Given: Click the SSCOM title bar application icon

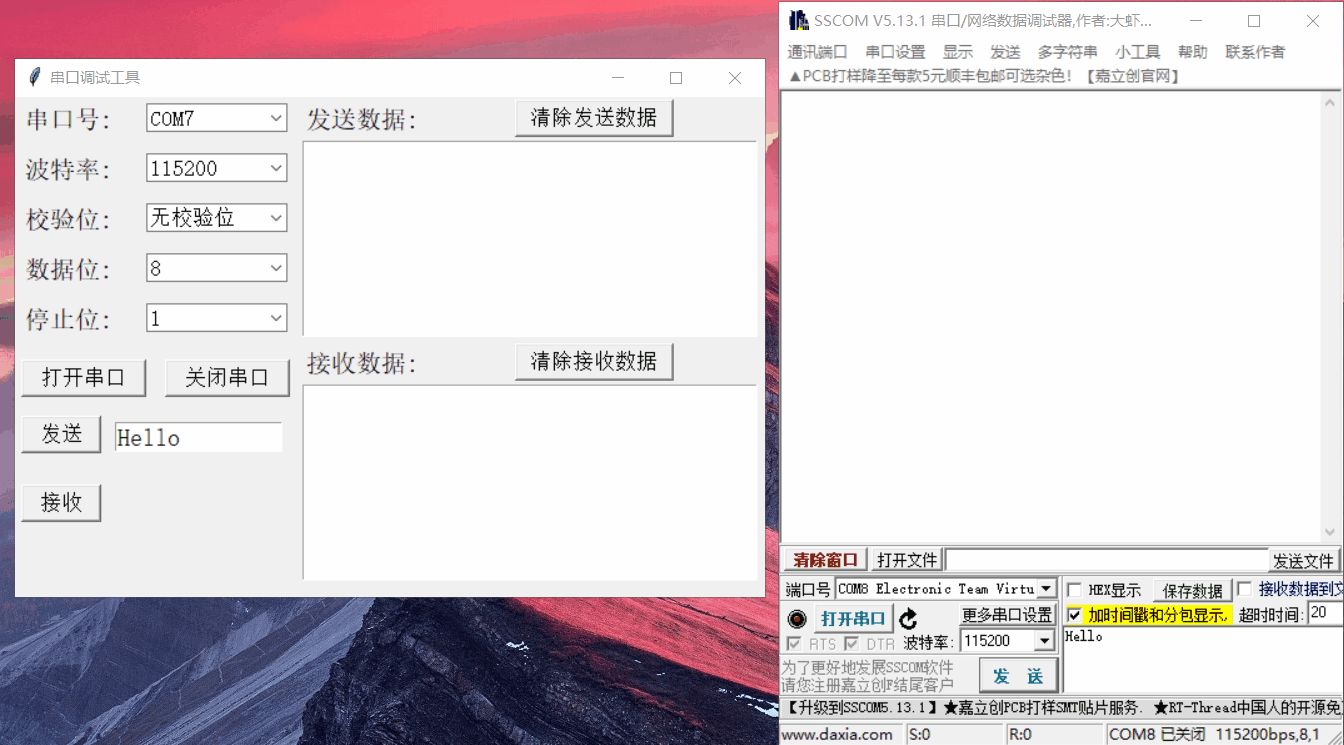Looking at the screenshot, I should click(x=797, y=19).
